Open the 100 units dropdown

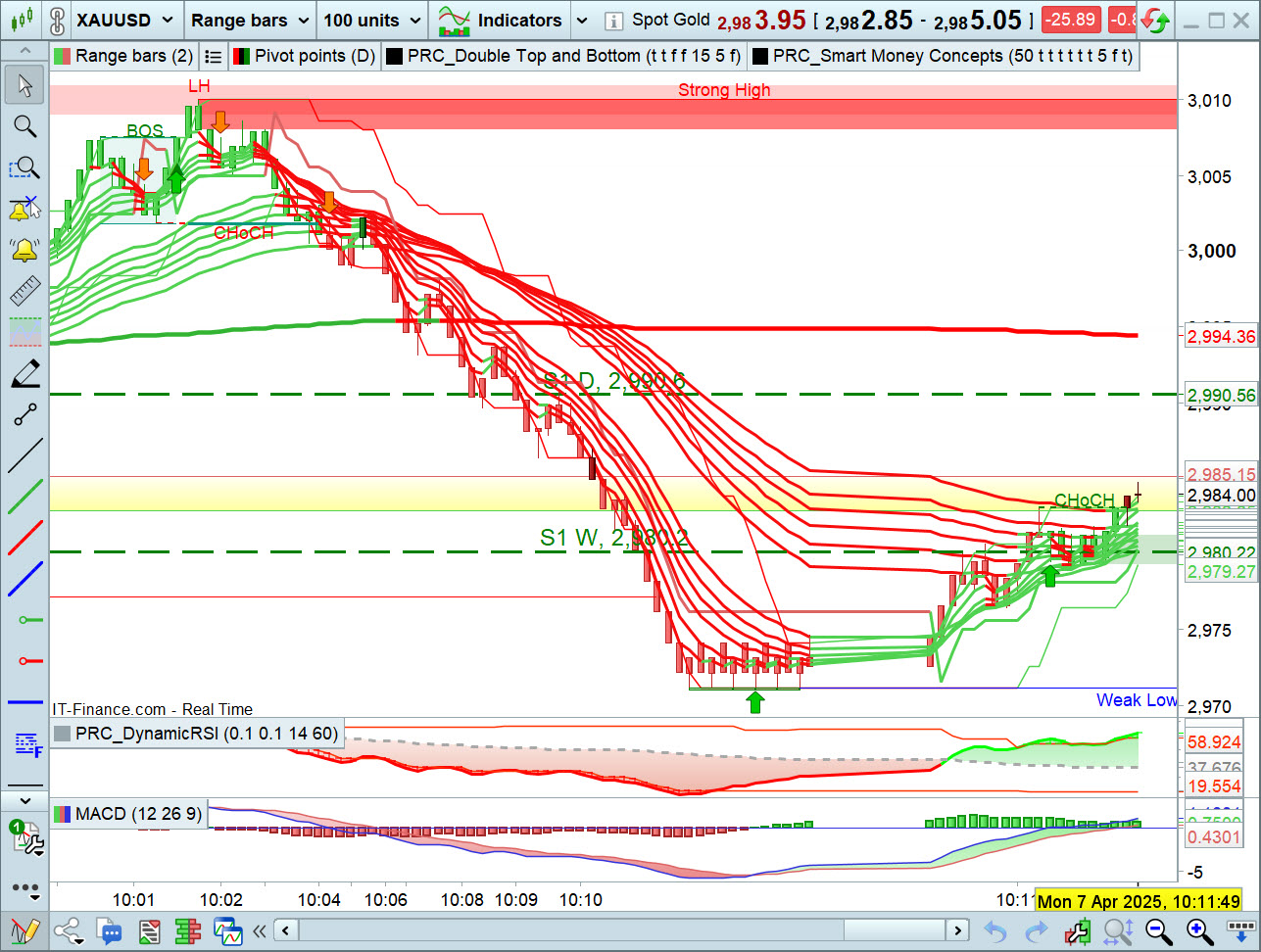(x=372, y=20)
